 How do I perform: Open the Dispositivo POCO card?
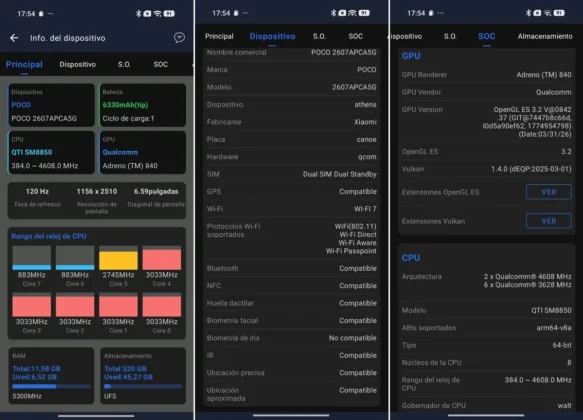51,105
